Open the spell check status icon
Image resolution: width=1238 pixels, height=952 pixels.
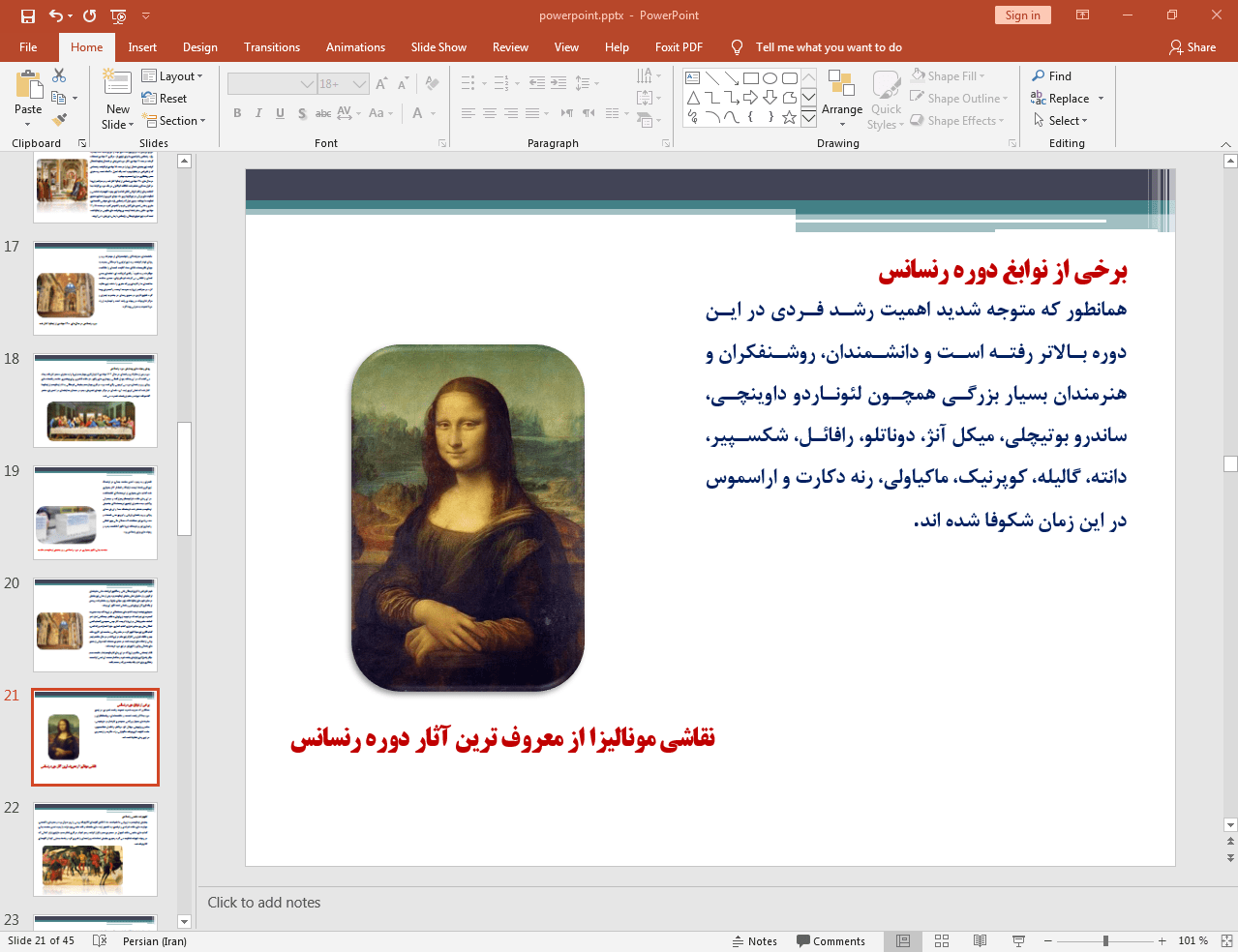100,941
